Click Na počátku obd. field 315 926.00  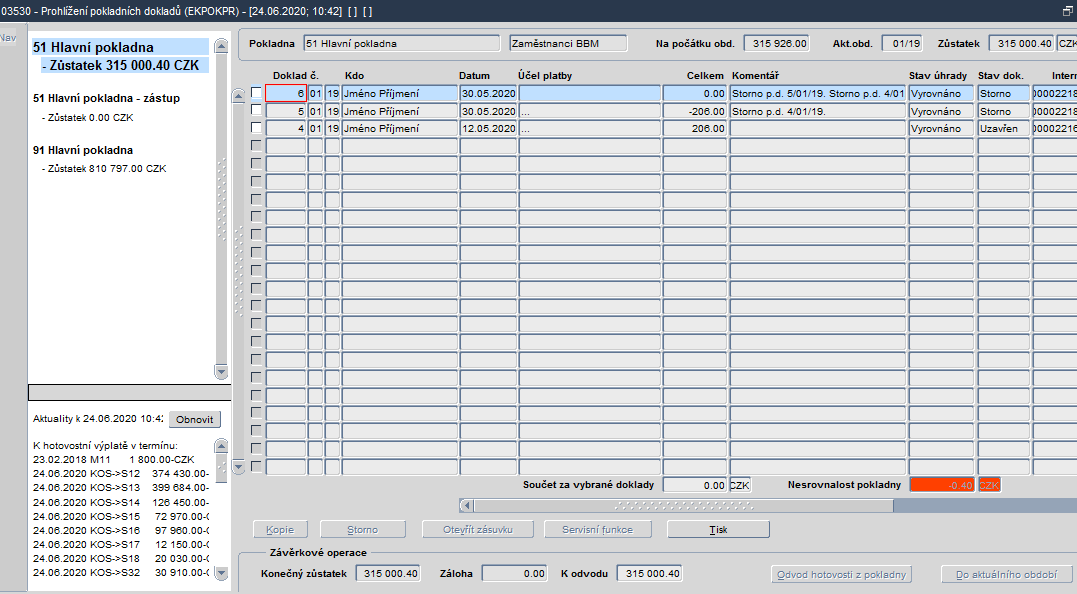776,43
